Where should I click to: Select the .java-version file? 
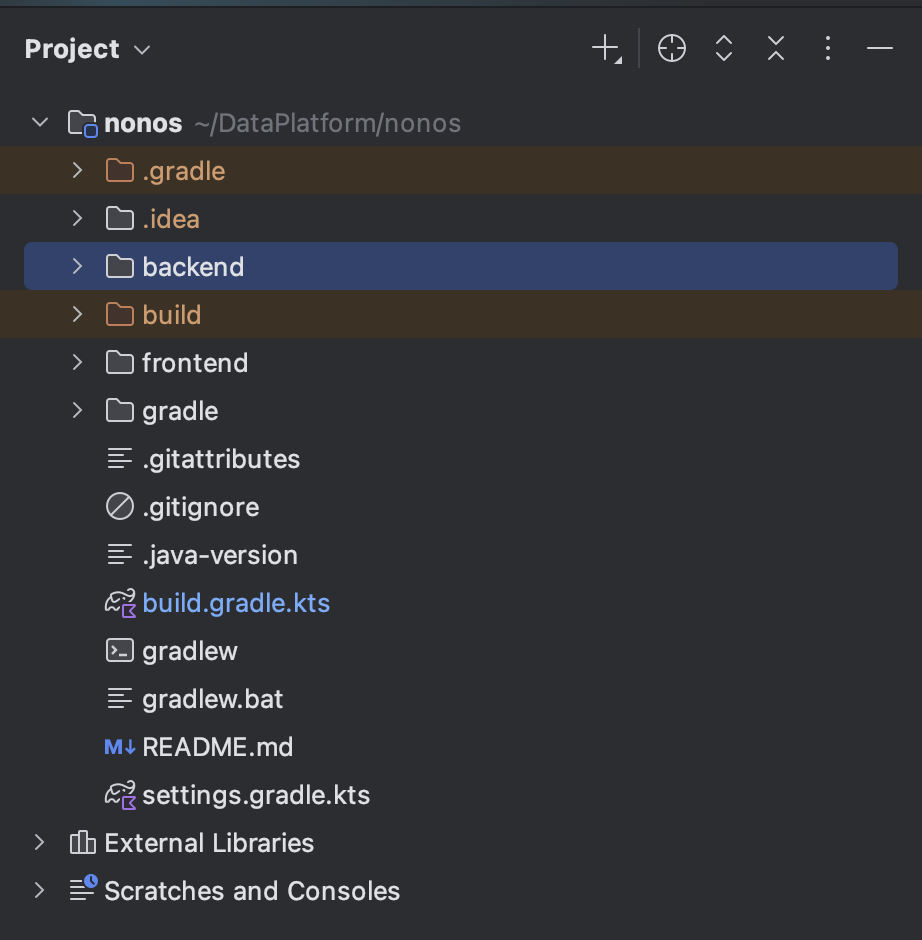pos(460,555)
